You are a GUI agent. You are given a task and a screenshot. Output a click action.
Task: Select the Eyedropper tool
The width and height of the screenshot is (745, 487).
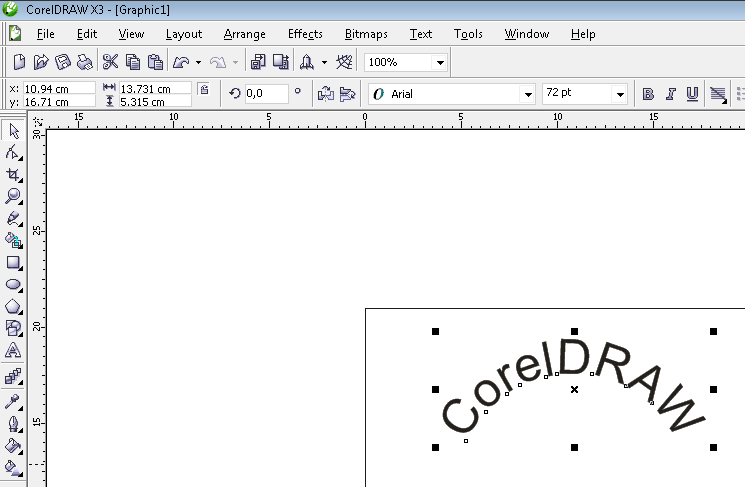[13, 401]
